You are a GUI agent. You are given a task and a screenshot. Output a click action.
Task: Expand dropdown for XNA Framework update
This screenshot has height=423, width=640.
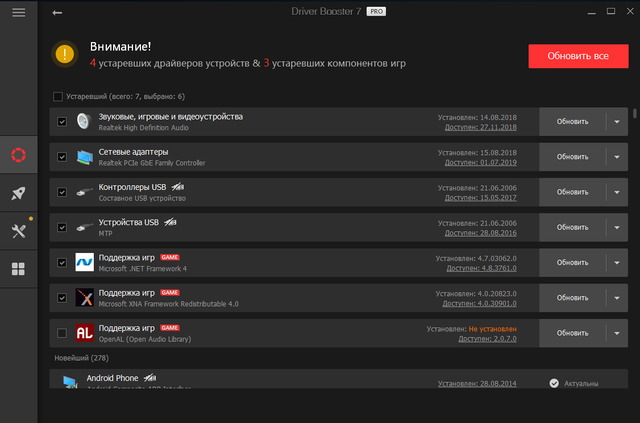[x=617, y=298]
